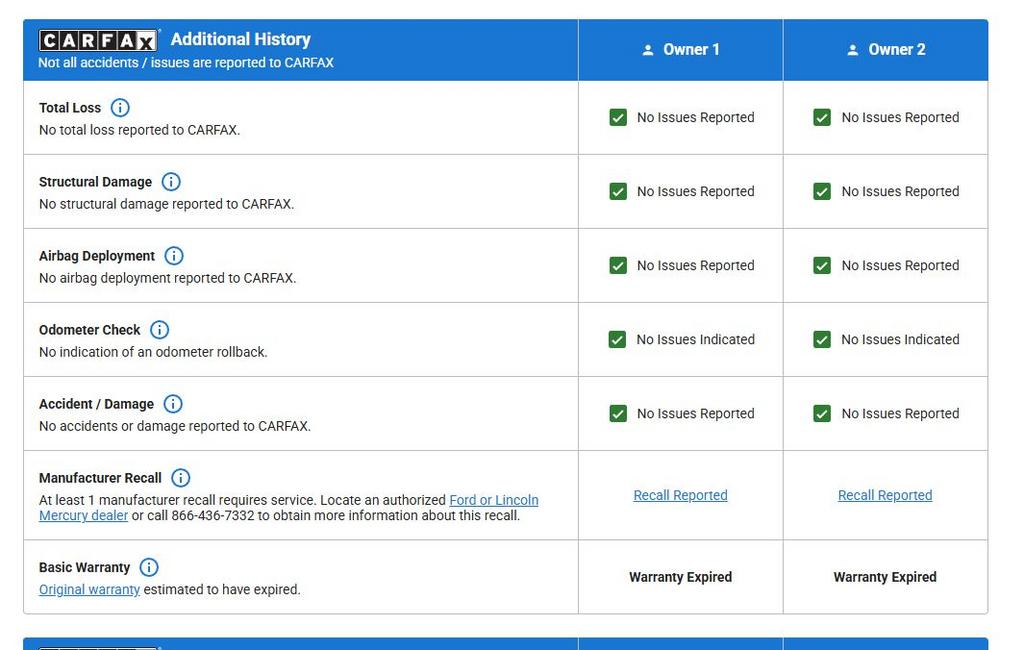Click Accident / Damage check for Owner 2
The image size is (1024, 650).
(x=822, y=414)
